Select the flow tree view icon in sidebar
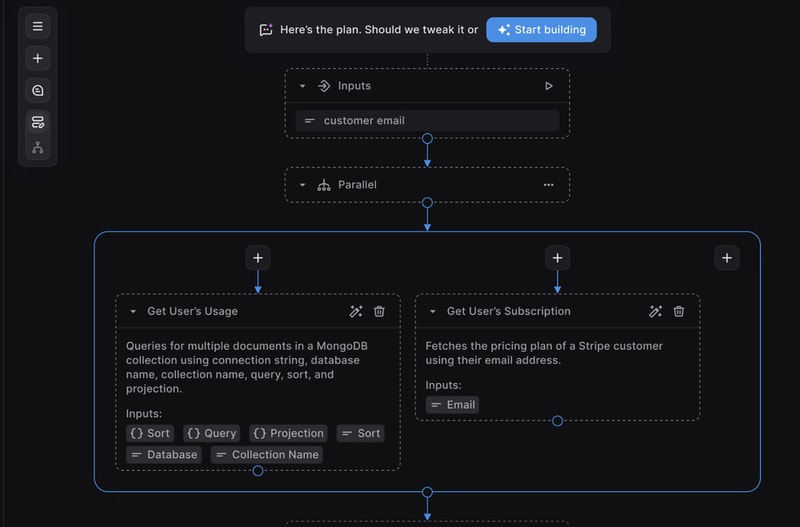This screenshot has width=800, height=527. (x=38, y=147)
